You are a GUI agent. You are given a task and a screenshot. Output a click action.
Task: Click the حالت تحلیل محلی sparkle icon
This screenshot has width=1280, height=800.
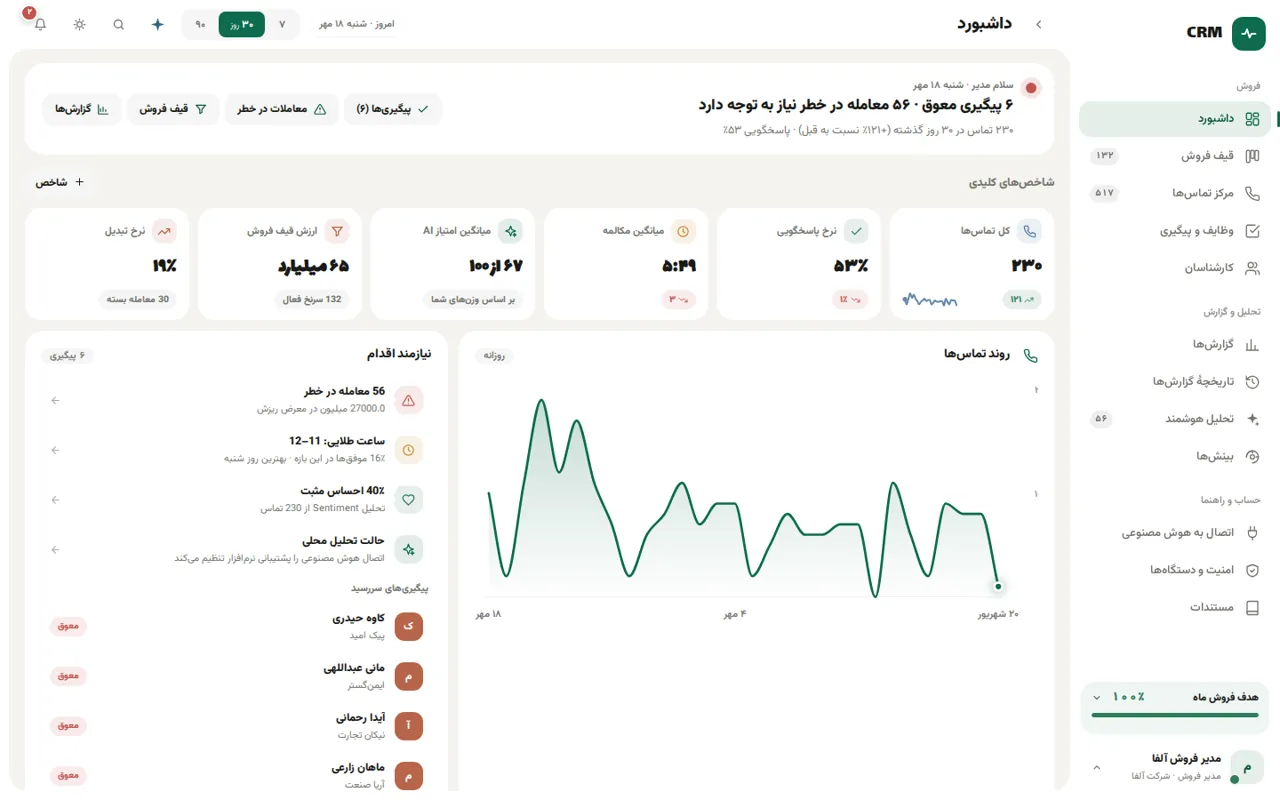coord(408,549)
